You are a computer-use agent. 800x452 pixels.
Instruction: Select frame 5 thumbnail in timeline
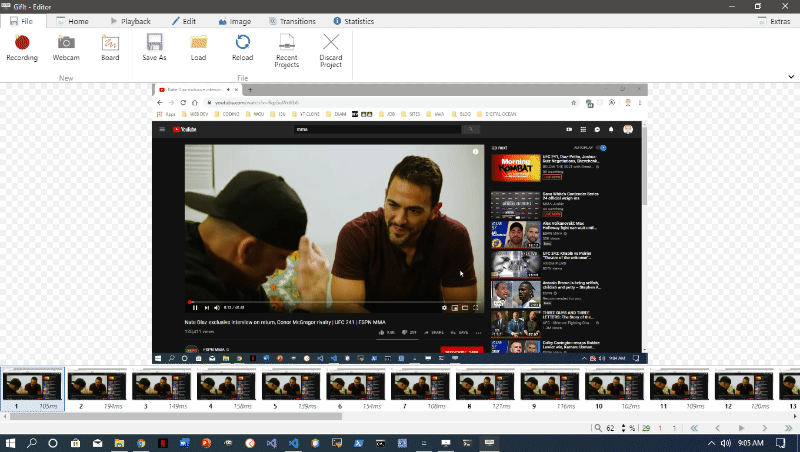point(291,386)
